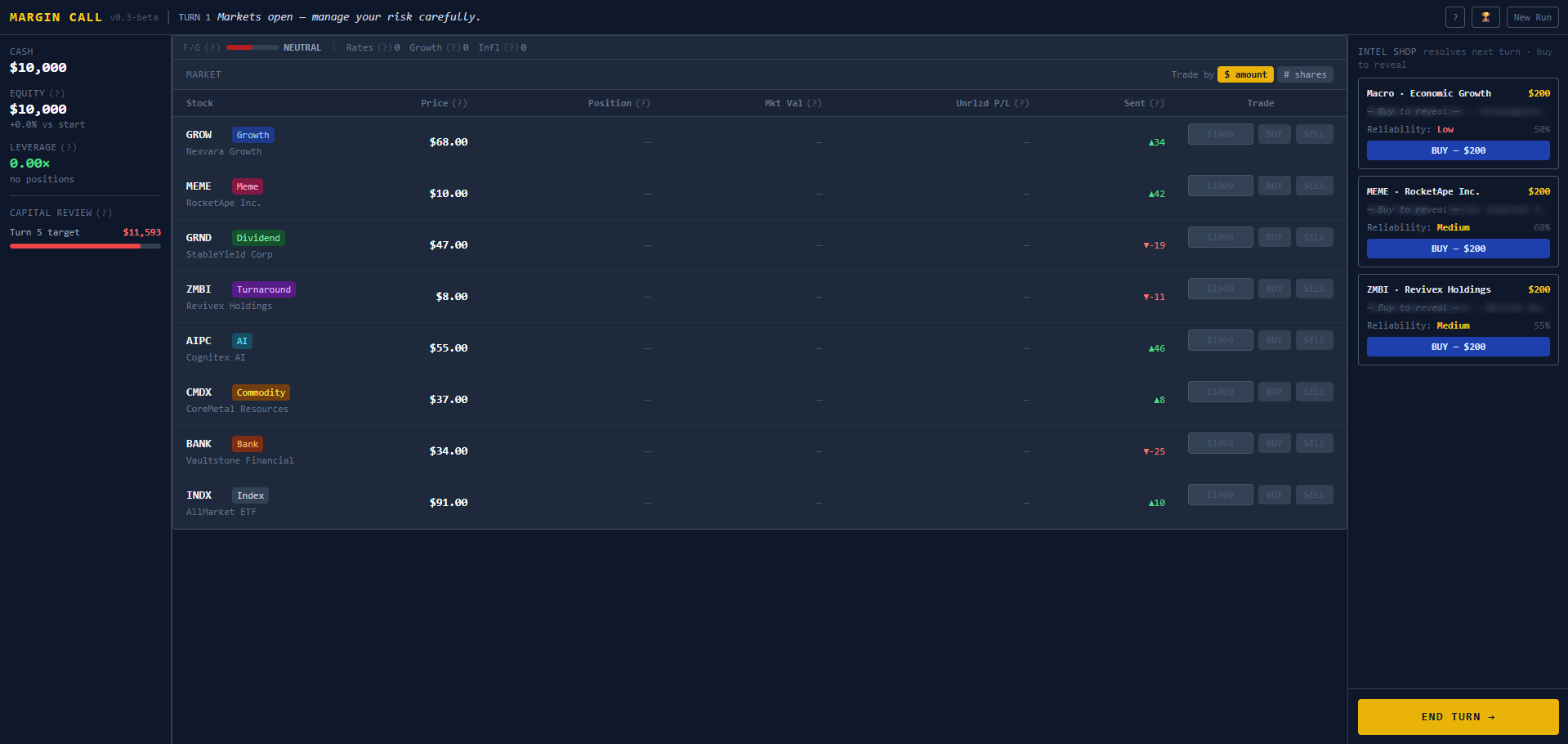Buy the ZMBI Revivex Holdings intel
Viewport: 1568px width, 744px height.
tap(1458, 347)
